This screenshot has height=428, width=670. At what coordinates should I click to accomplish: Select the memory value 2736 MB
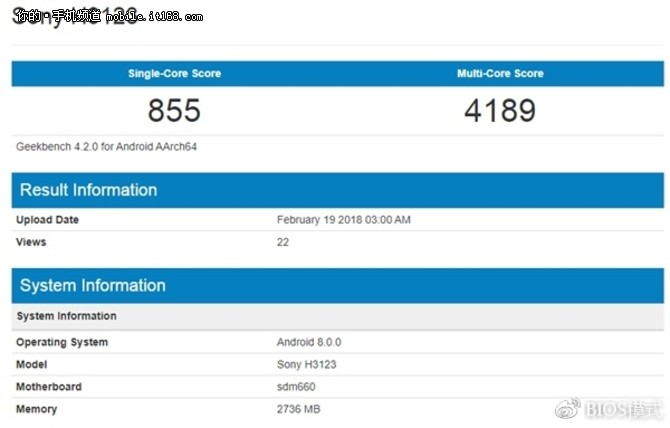pyautogui.click(x=298, y=409)
